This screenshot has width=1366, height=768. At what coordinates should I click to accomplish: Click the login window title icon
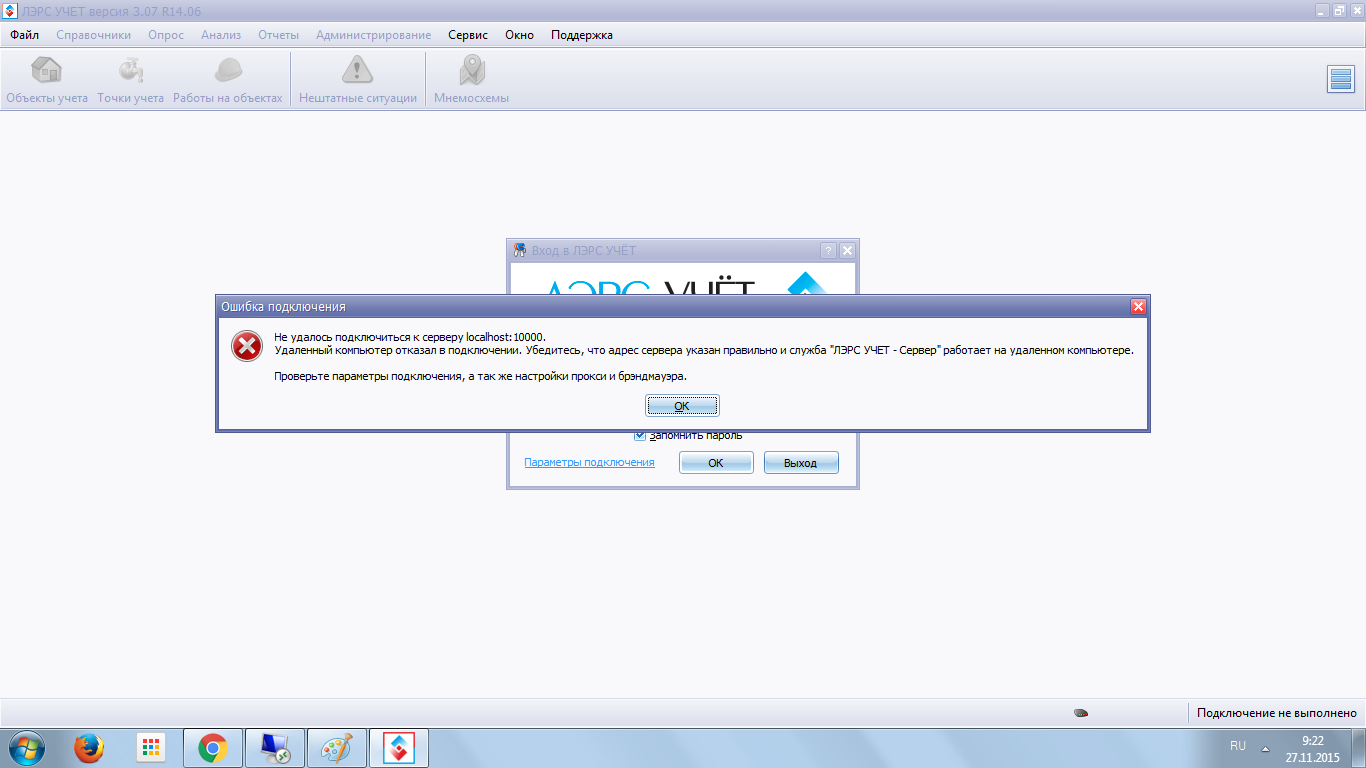click(520, 250)
